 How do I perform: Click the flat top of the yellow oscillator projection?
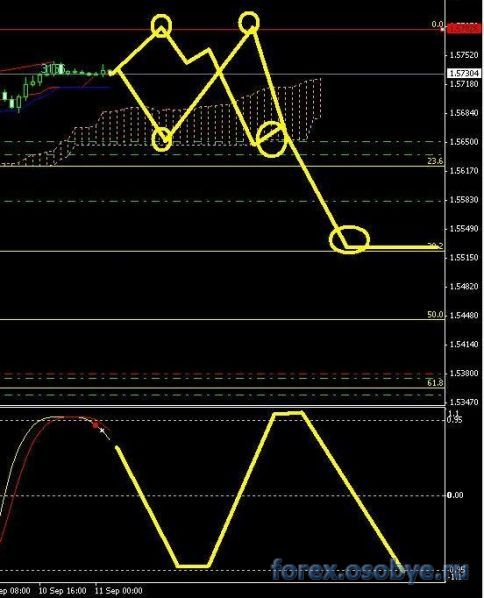click(x=288, y=413)
